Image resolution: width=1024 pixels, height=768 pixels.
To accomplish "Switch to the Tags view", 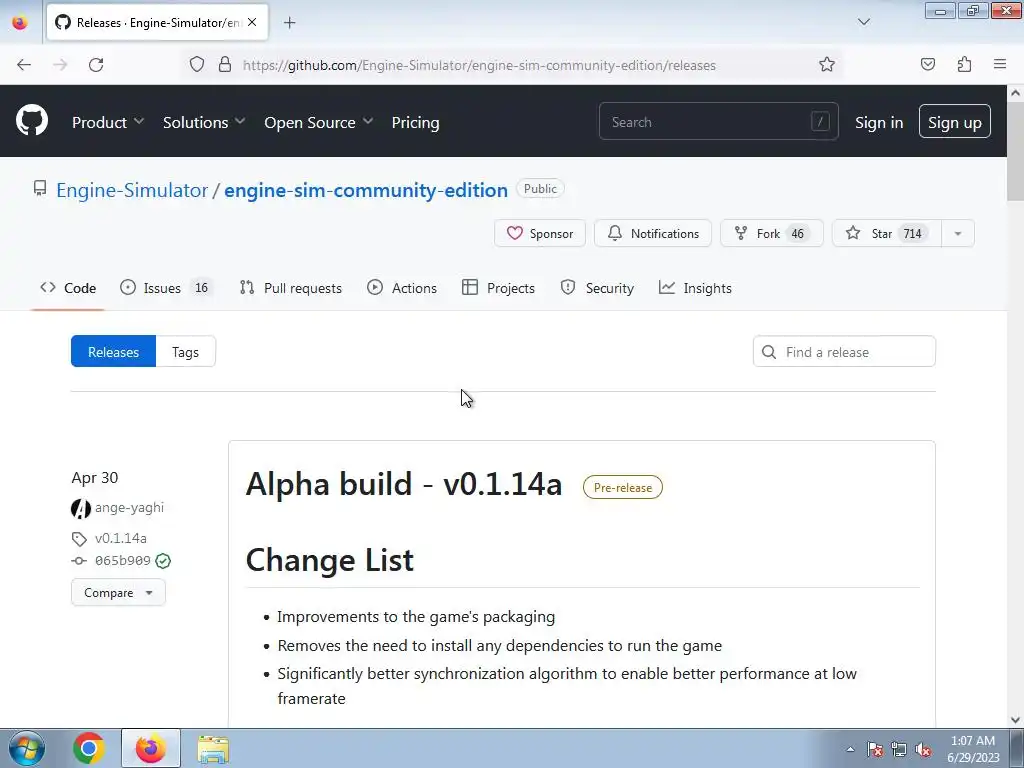I will pos(185,352).
